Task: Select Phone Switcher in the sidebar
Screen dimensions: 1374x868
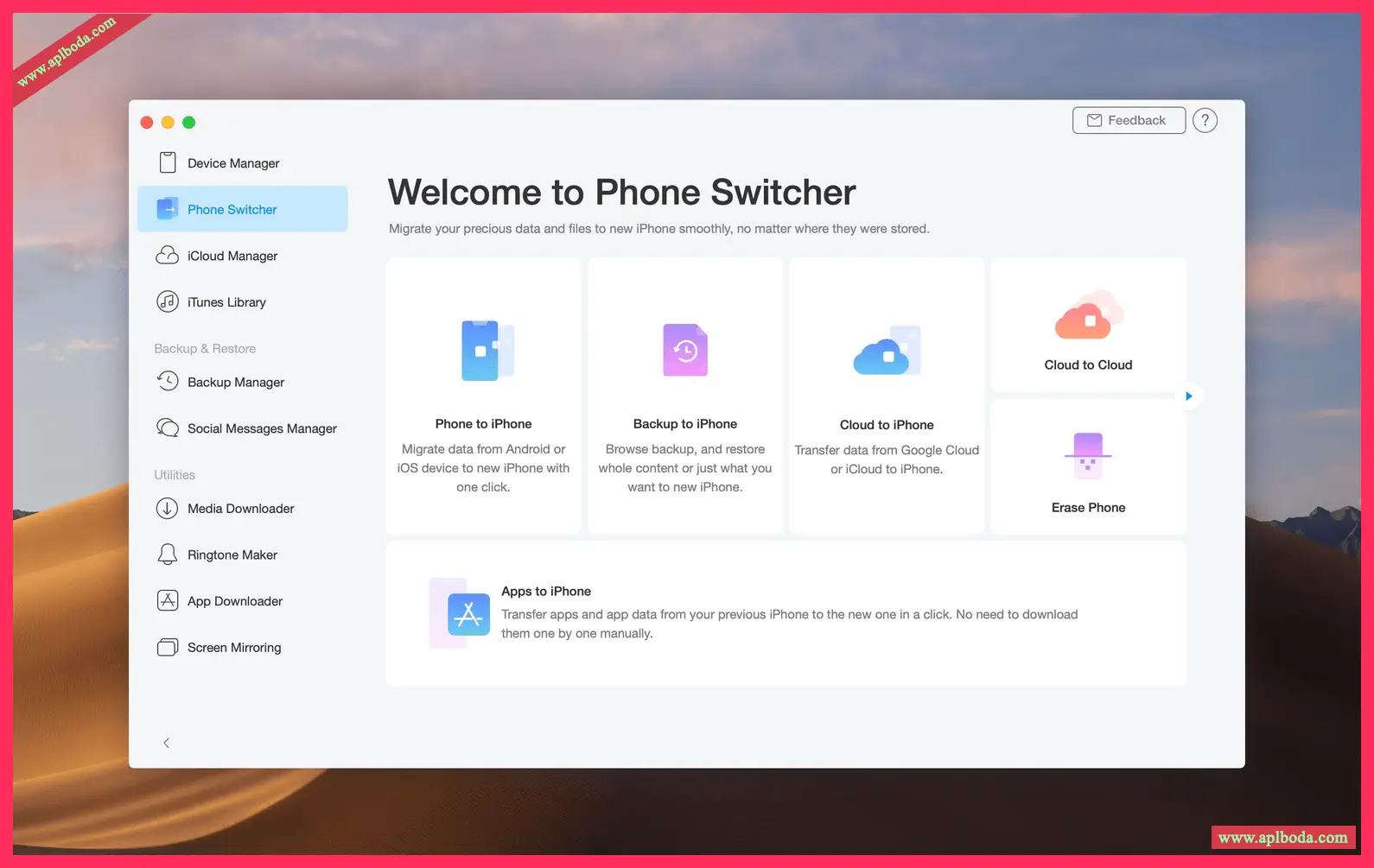Action: (x=243, y=209)
